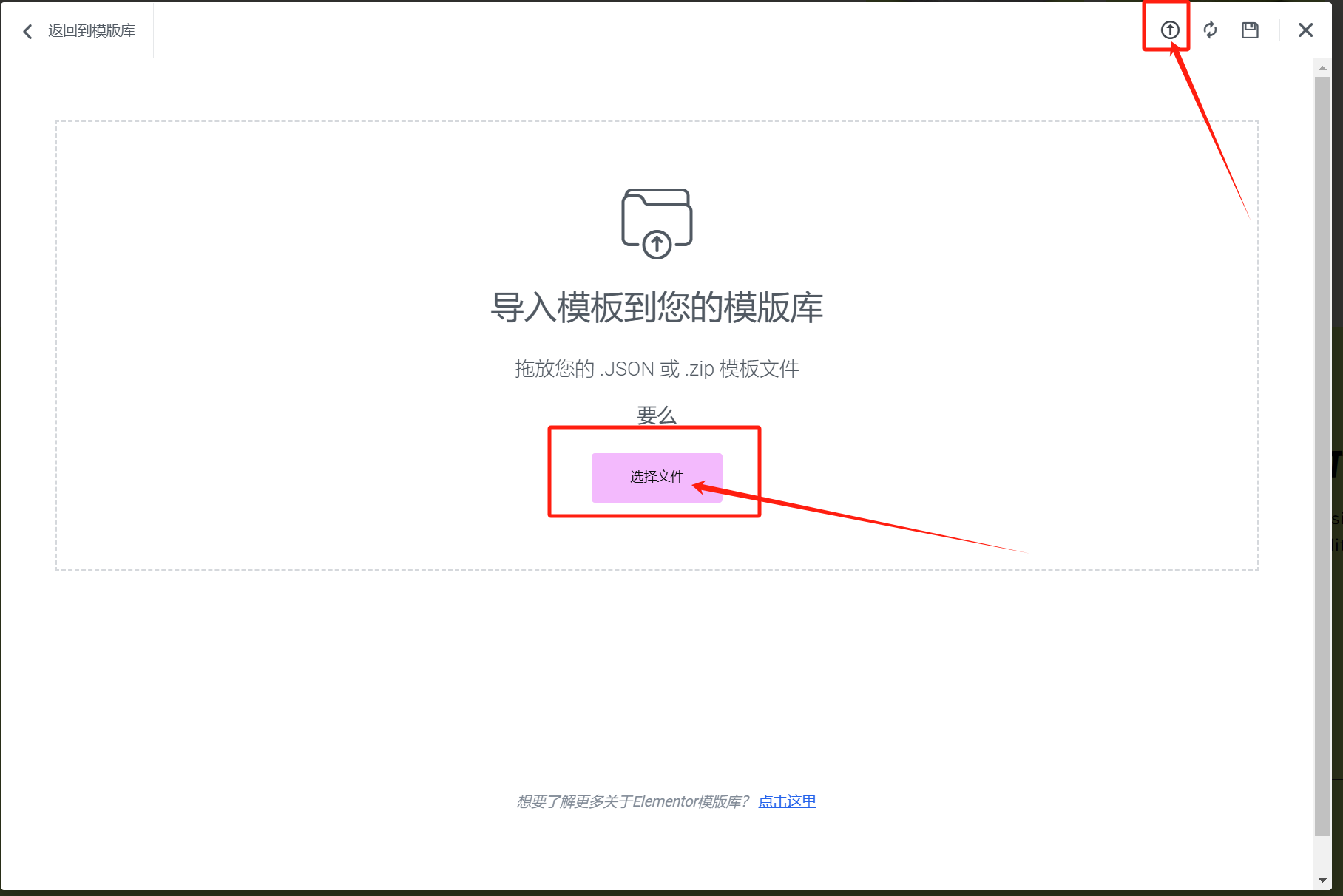Click the heading 导入模板到您的模版库

point(657,307)
